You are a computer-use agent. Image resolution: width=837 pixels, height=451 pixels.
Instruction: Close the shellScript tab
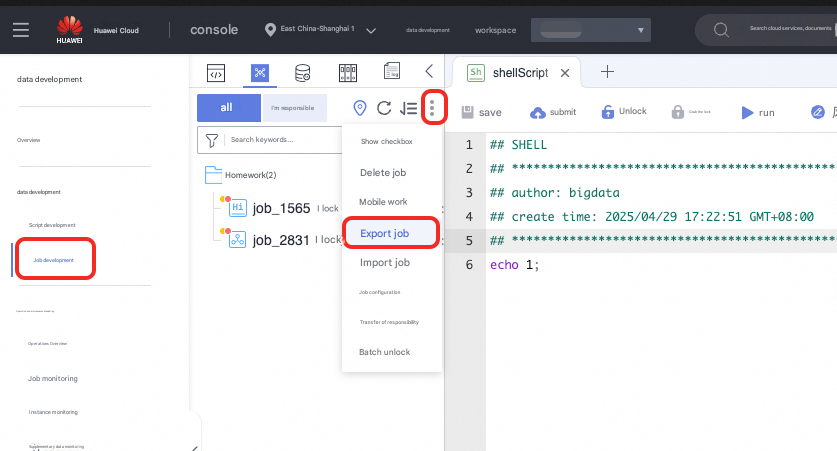(565, 73)
